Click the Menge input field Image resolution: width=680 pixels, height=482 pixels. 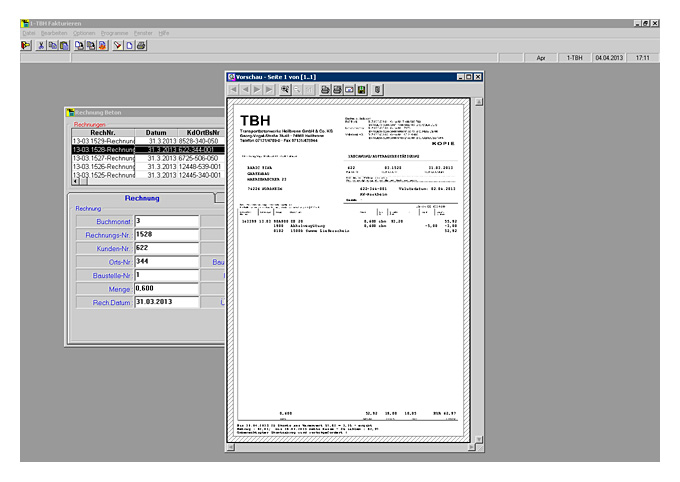click(x=167, y=289)
